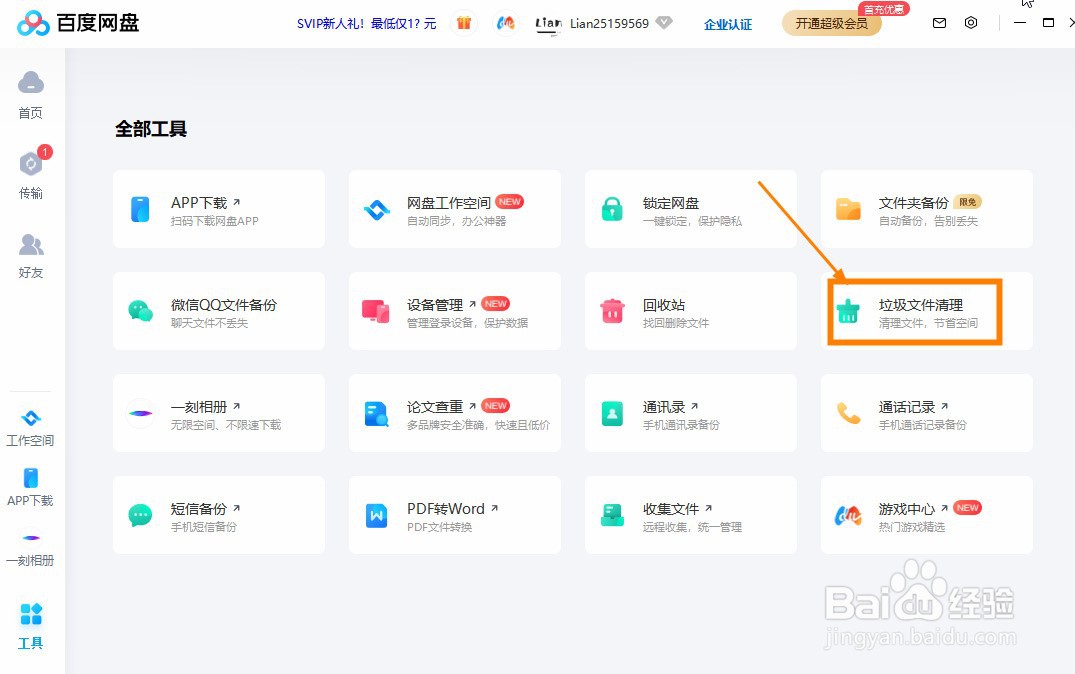Click the Lian user avatar
The height and width of the screenshot is (674, 1075).
548,24
